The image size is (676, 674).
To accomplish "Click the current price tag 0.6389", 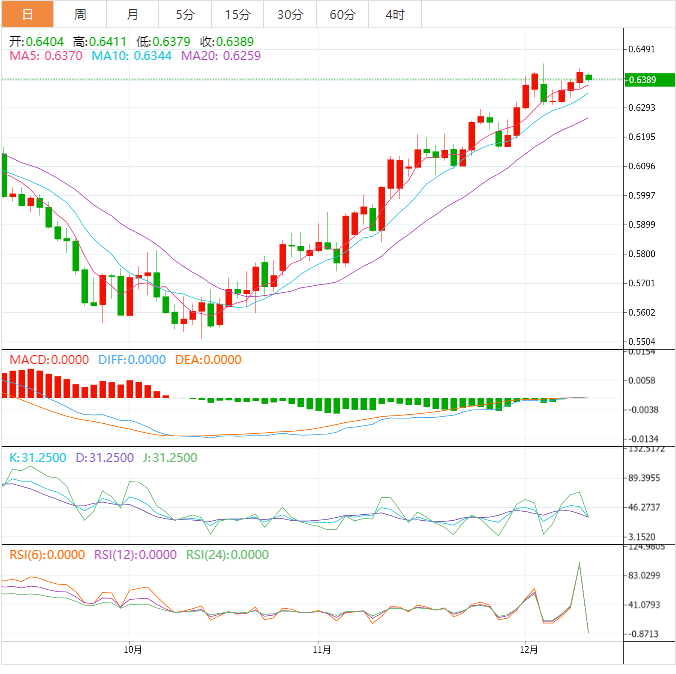I will 641,79.
